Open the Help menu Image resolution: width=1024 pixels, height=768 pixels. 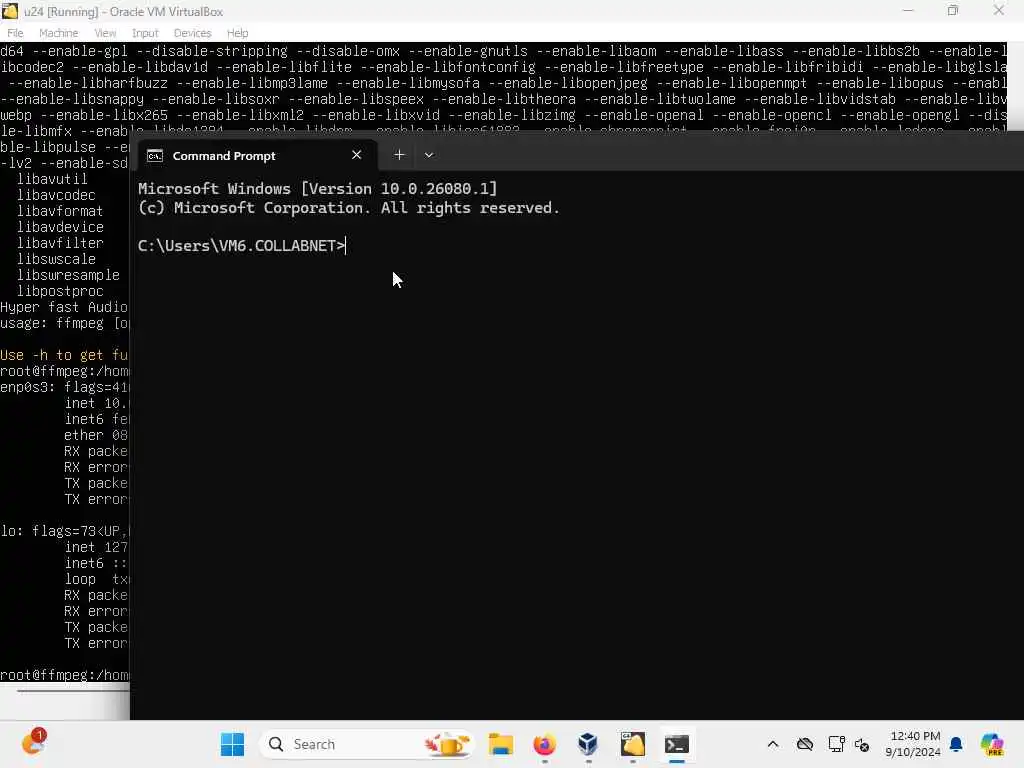pyautogui.click(x=238, y=33)
